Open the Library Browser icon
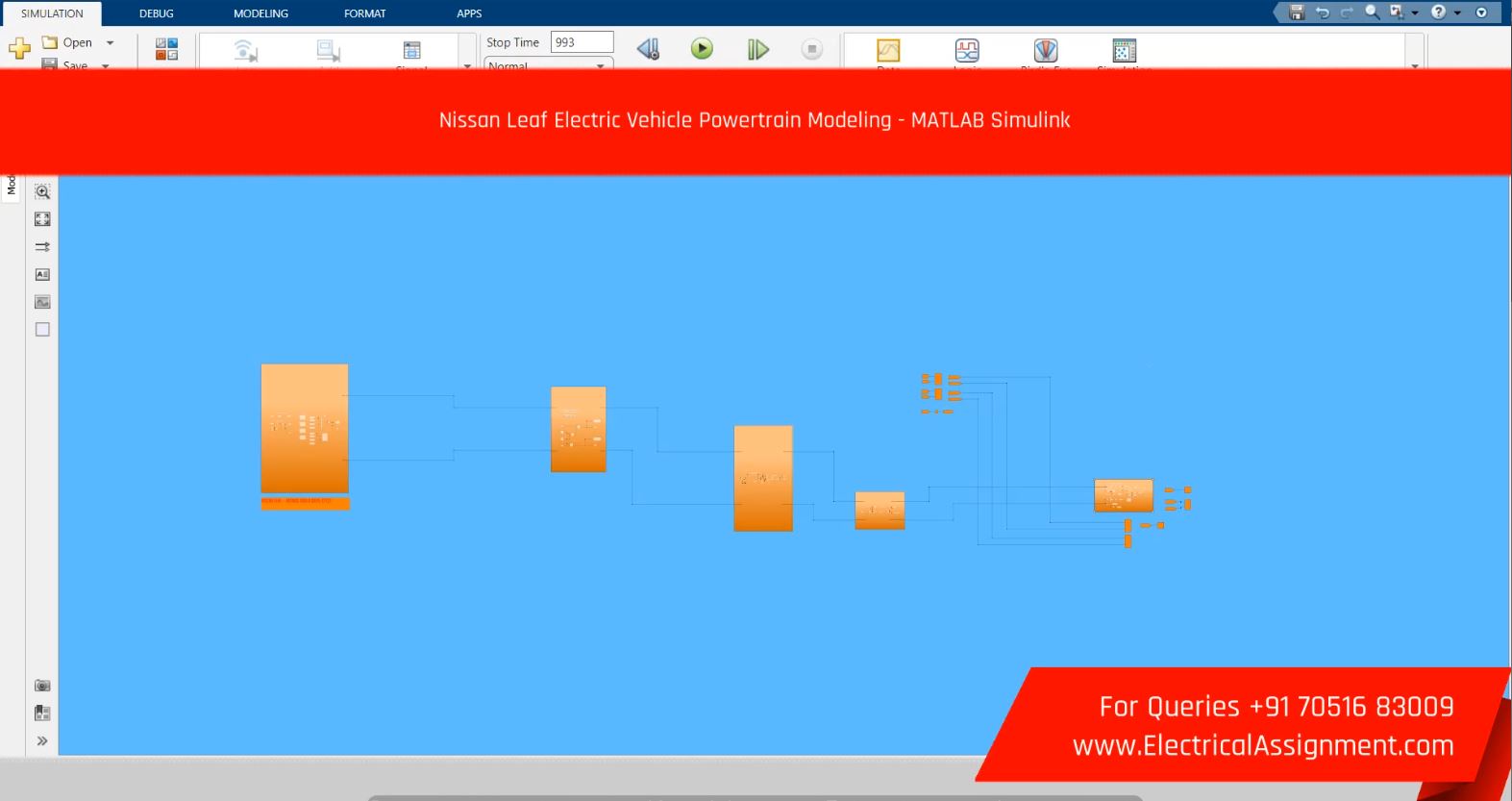Screen dimensions: 1512x801 [x=166, y=49]
